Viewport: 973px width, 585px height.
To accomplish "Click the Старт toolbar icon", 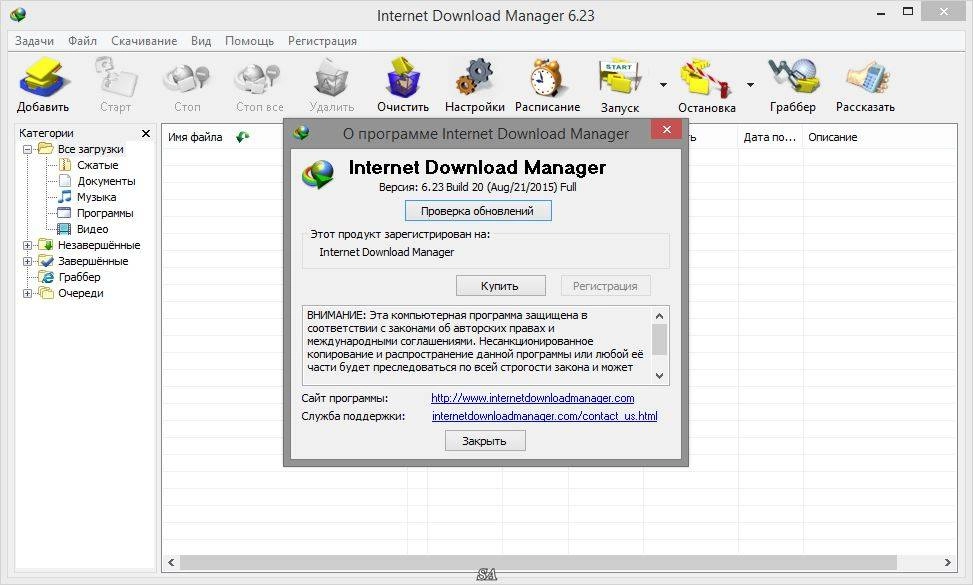I will (115, 78).
